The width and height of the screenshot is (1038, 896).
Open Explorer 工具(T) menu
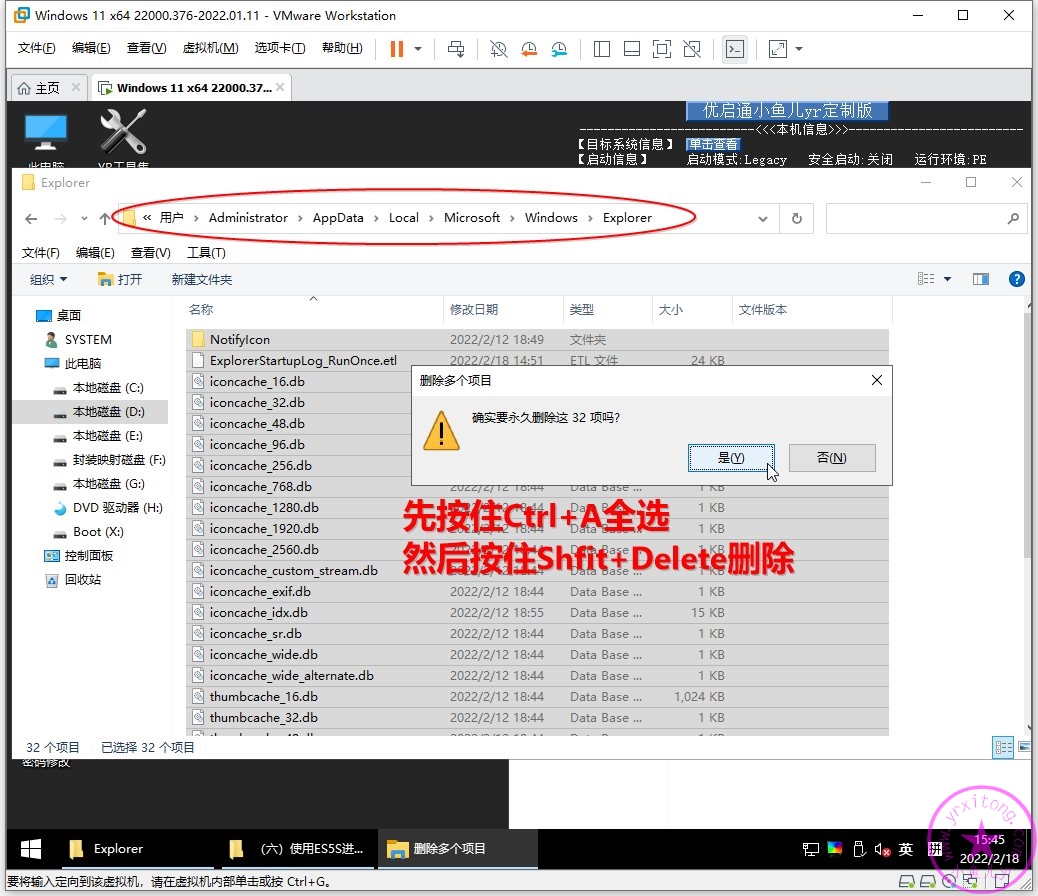pos(206,253)
